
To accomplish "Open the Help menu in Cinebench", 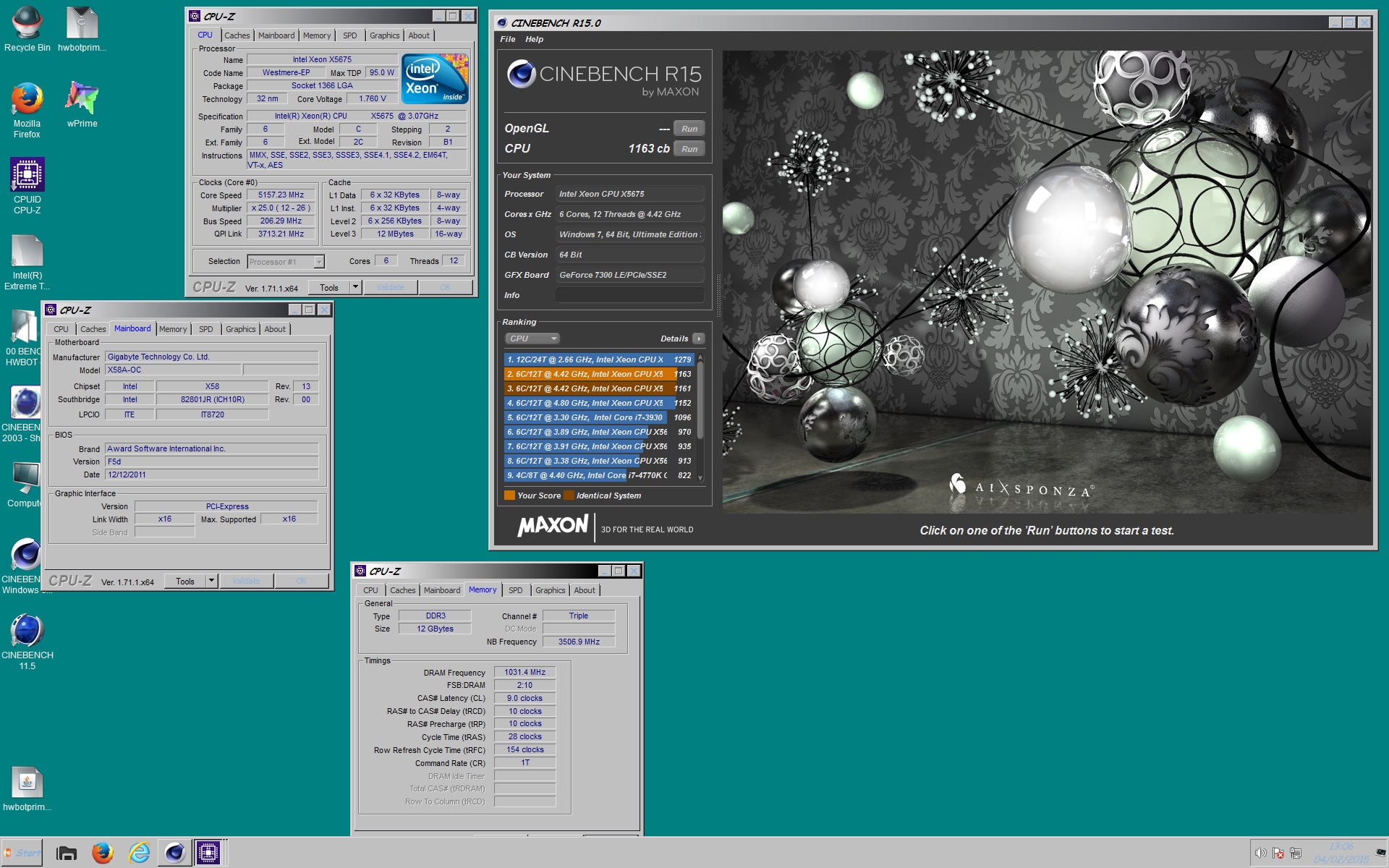I will [x=535, y=39].
